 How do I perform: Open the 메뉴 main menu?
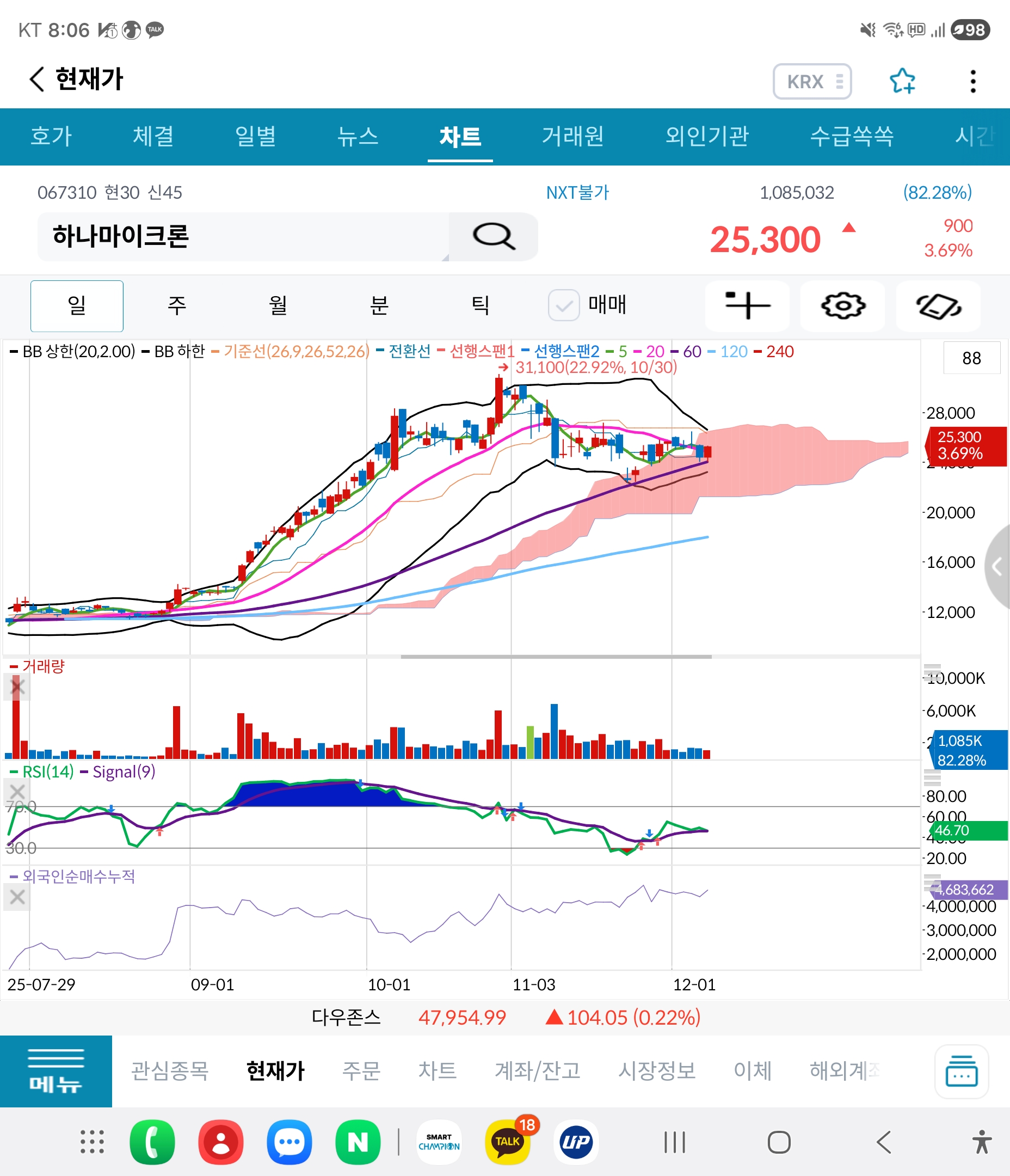point(56,1071)
